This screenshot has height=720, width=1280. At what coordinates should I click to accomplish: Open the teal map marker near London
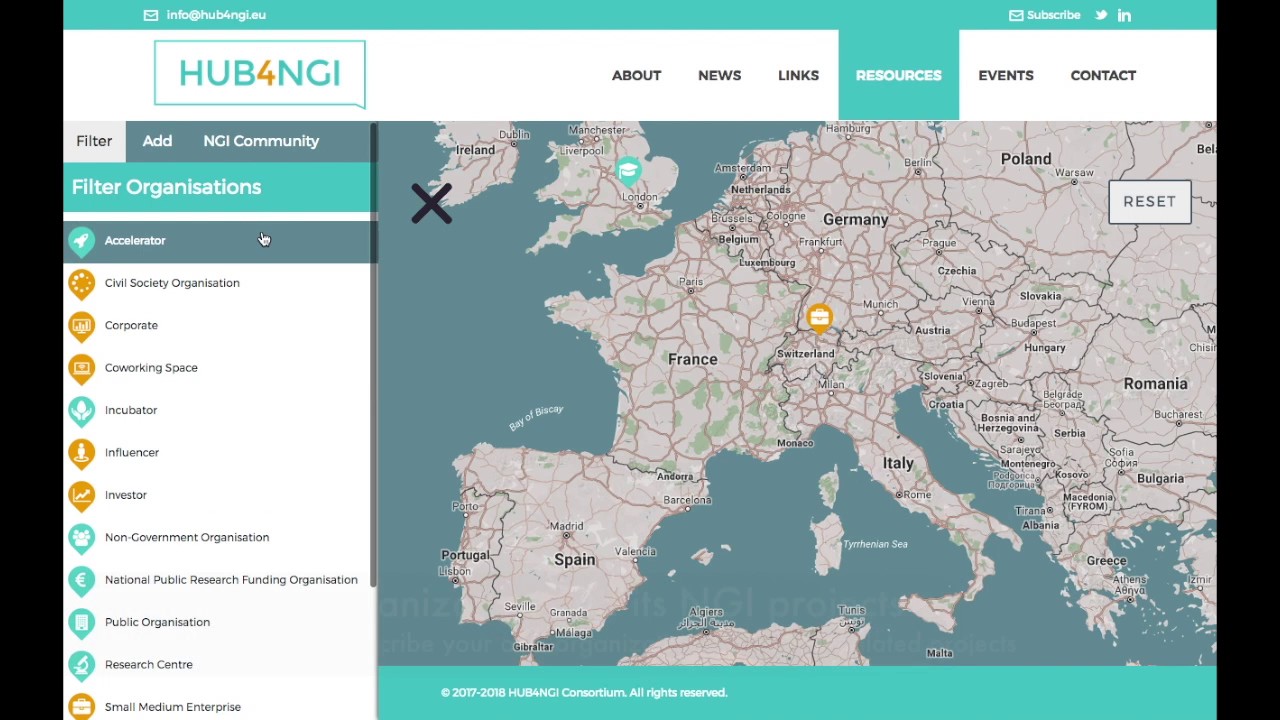pos(628,171)
